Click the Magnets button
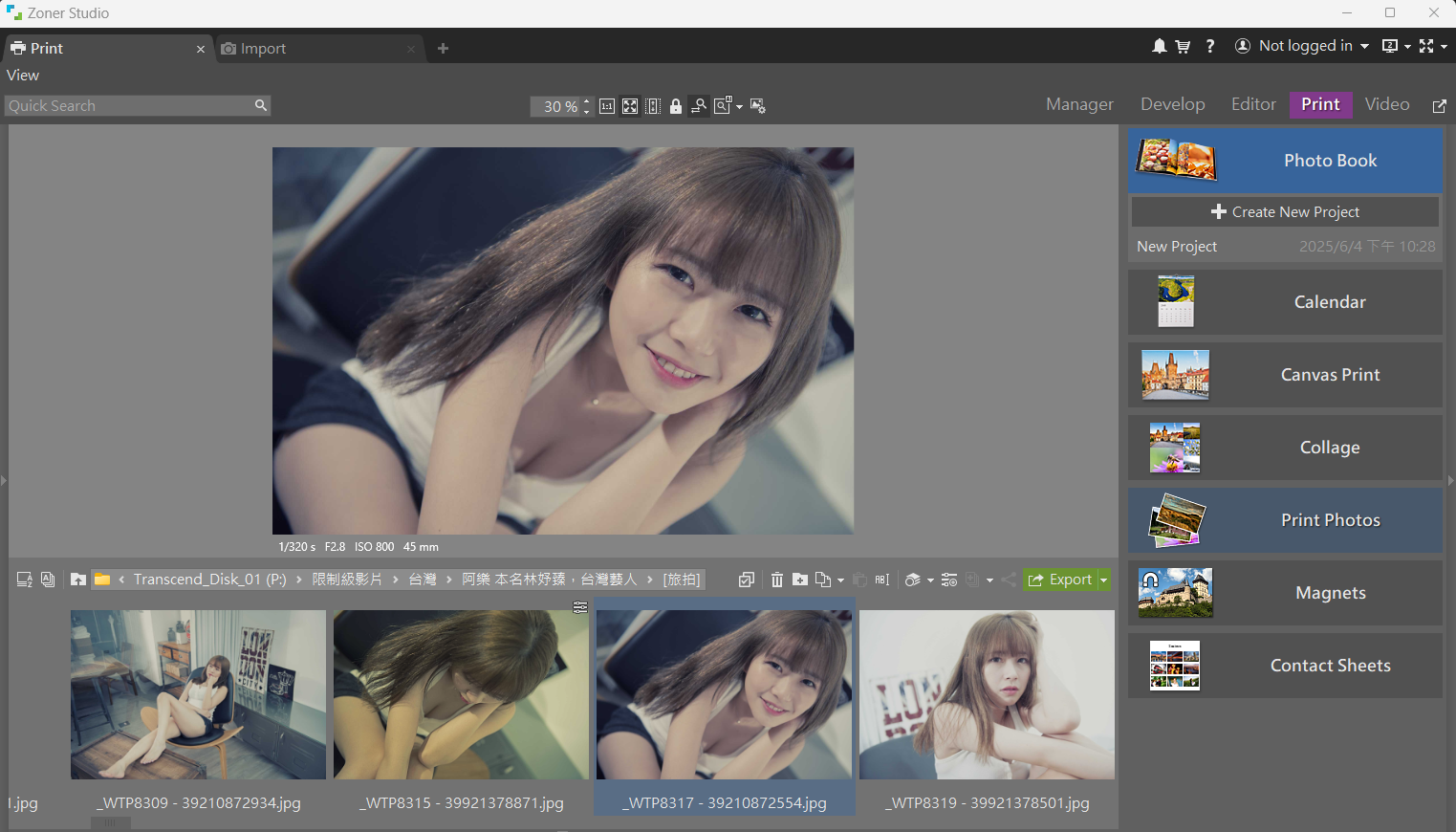 [x=1285, y=593]
